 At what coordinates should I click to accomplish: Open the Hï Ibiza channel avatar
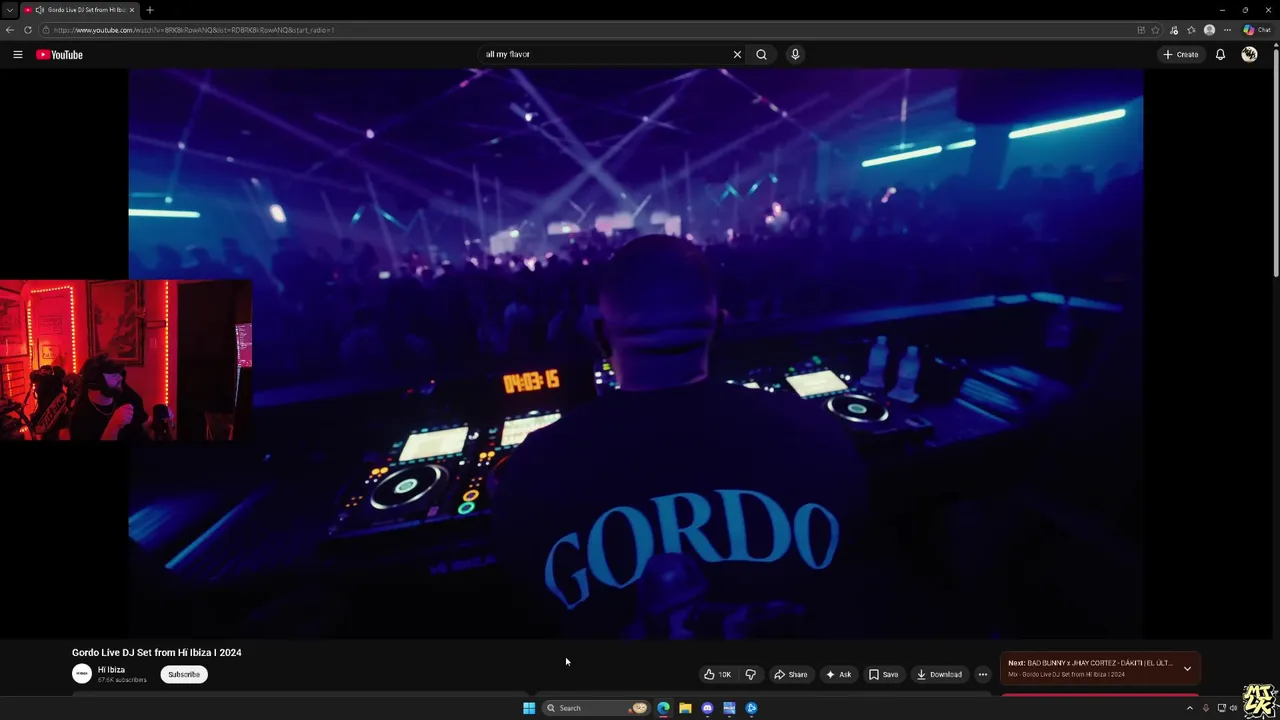tap(81, 674)
